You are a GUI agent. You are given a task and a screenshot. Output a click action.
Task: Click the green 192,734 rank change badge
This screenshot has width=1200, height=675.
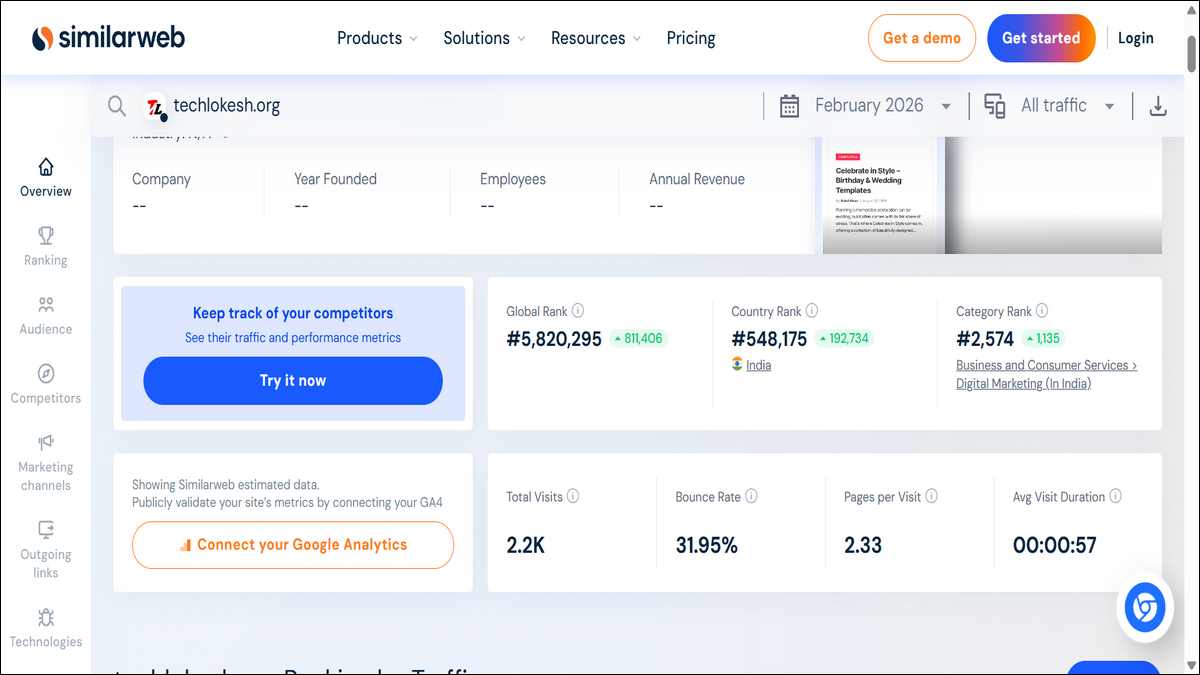click(x=844, y=338)
